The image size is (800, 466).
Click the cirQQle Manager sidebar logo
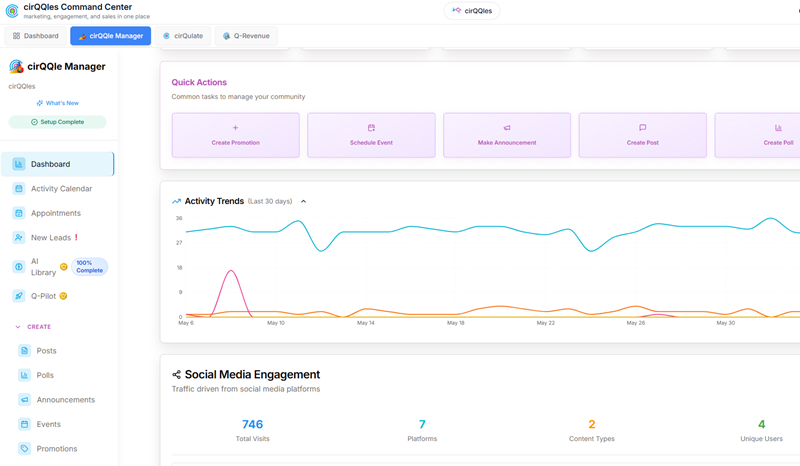16,66
